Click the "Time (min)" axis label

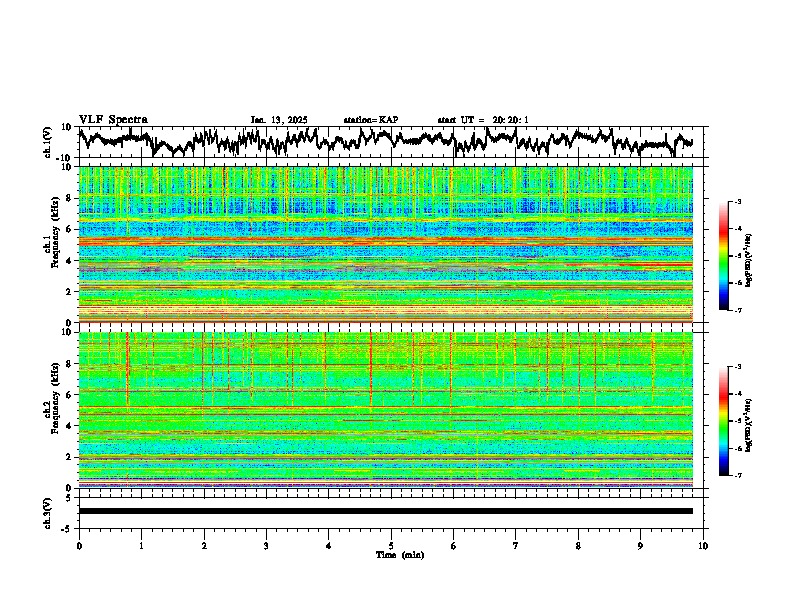[400, 555]
